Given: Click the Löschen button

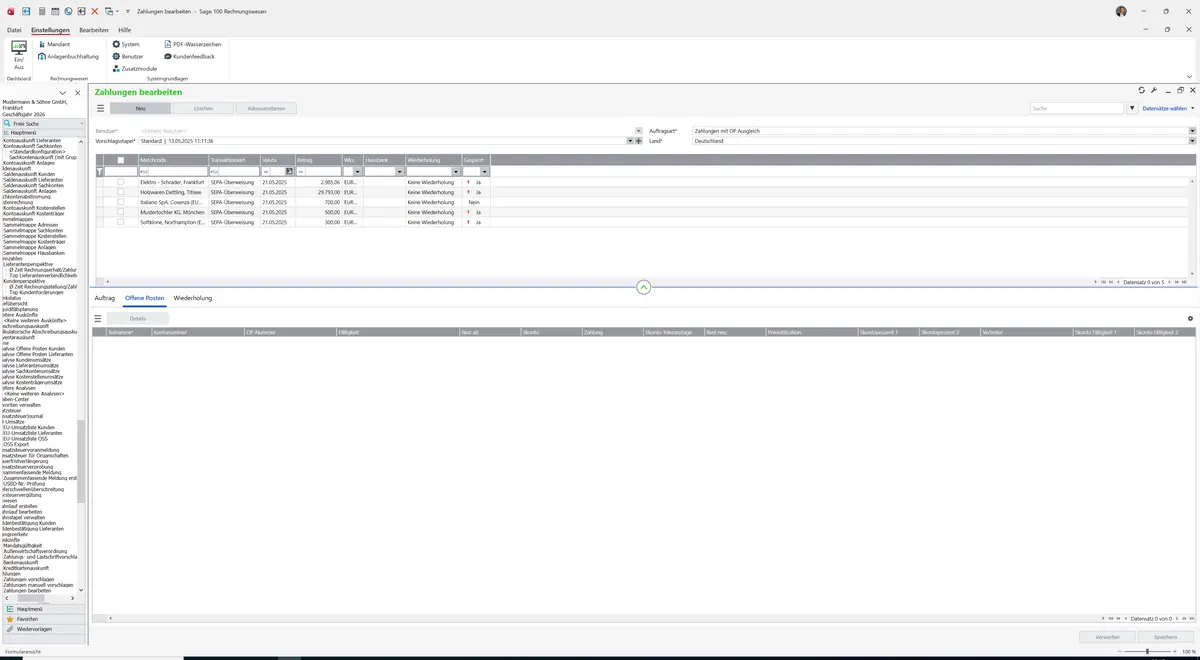Looking at the screenshot, I should click(203, 108).
